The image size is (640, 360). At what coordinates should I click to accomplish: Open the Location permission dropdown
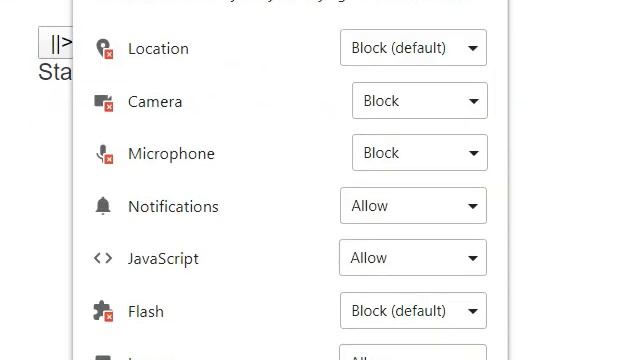tap(413, 47)
